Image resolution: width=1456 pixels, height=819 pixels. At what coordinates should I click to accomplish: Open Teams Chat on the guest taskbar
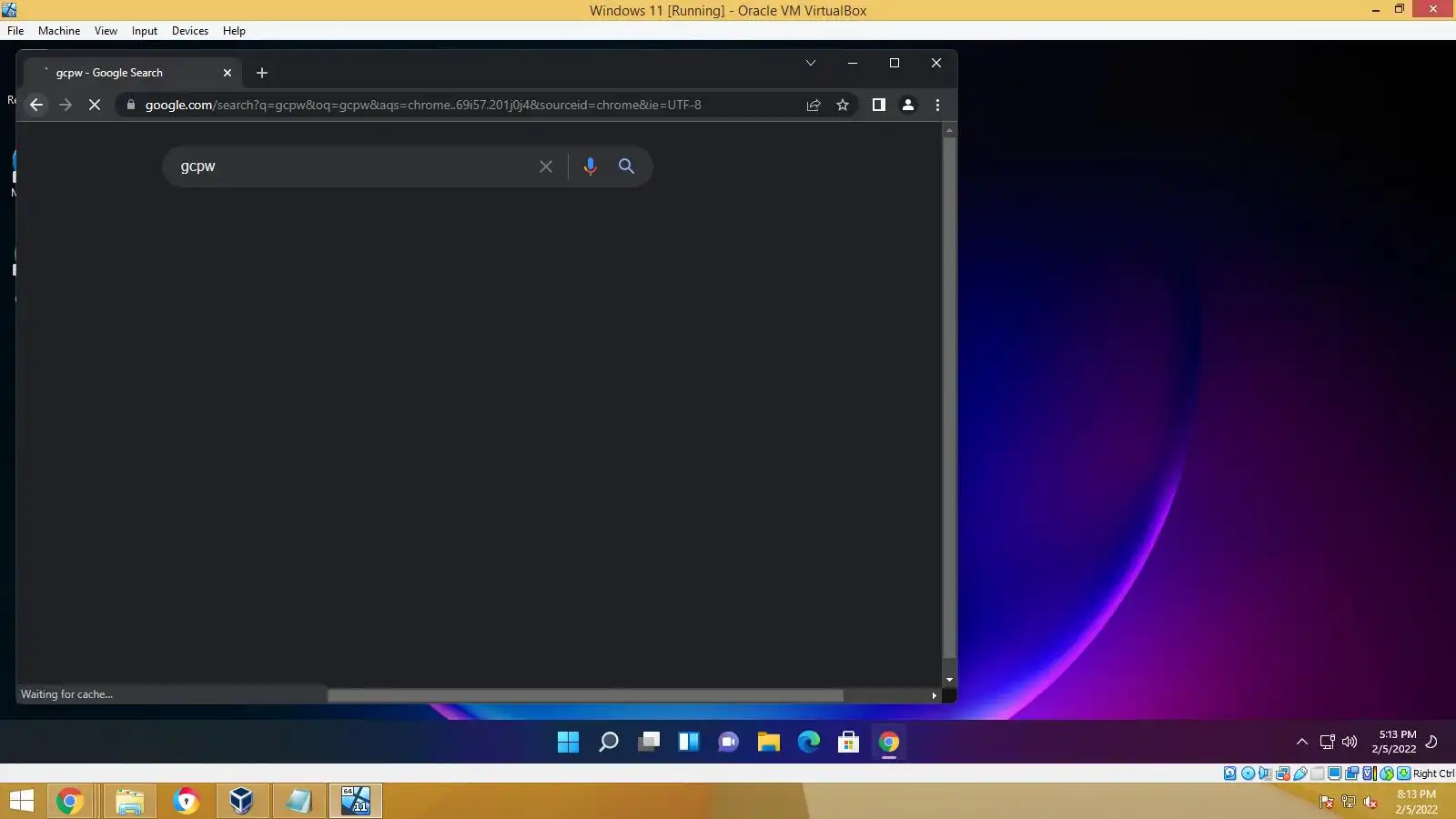(x=729, y=743)
